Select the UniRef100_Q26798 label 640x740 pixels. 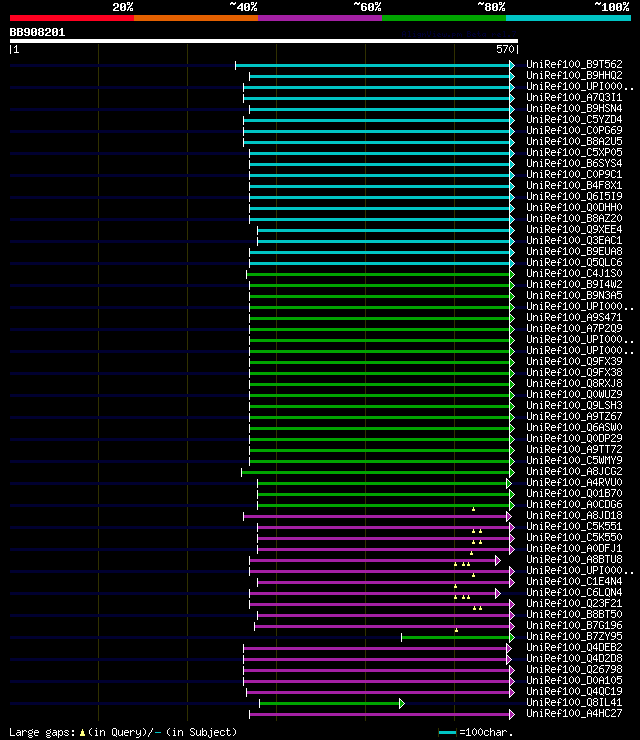pyautogui.click(x=574, y=669)
